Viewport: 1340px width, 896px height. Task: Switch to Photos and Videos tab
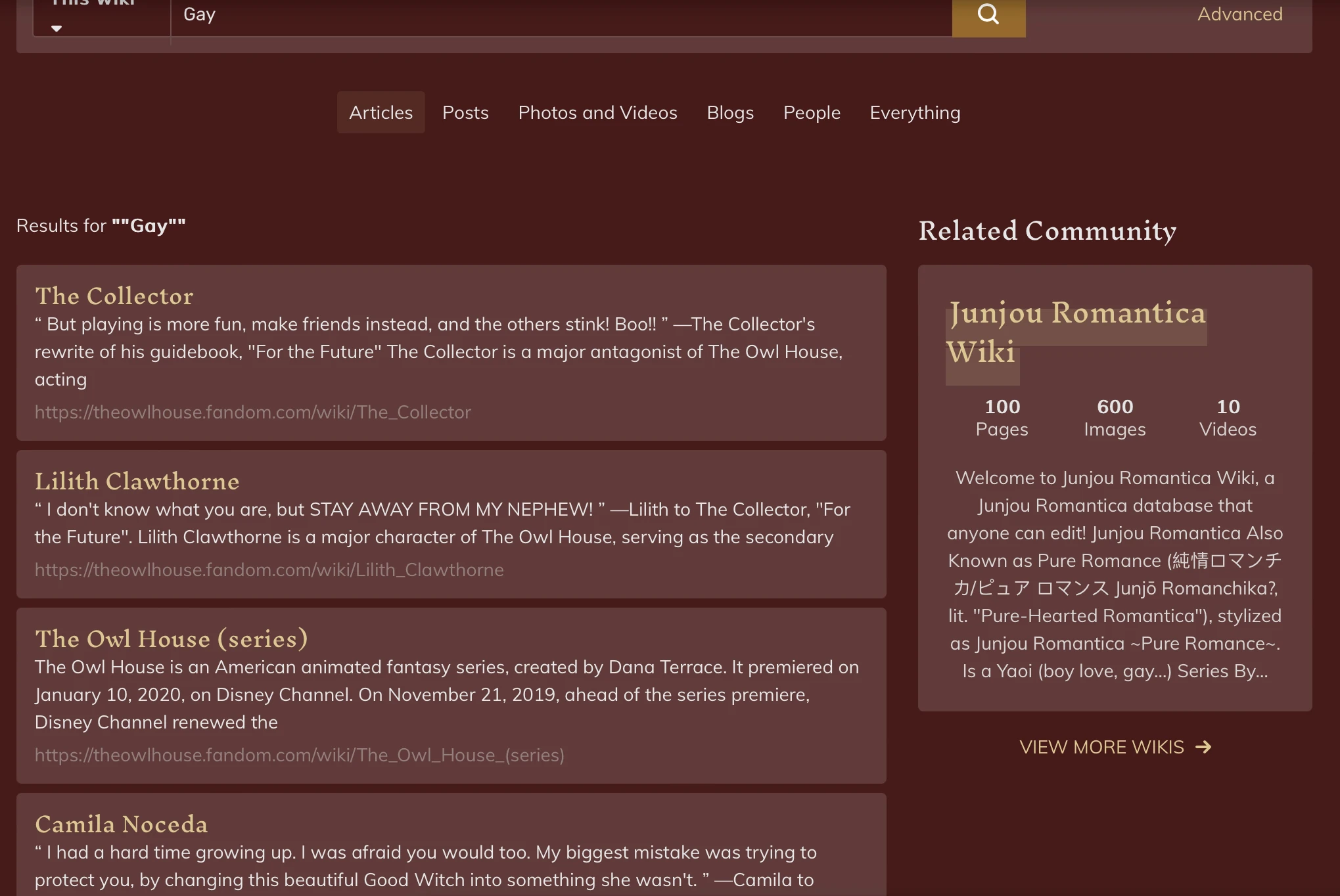(x=597, y=112)
